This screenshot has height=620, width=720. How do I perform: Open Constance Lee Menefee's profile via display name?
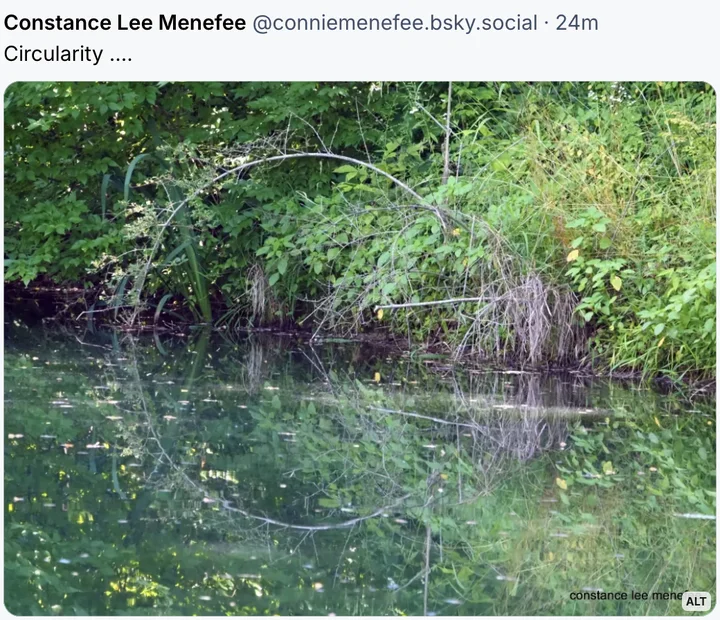(125, 22)
